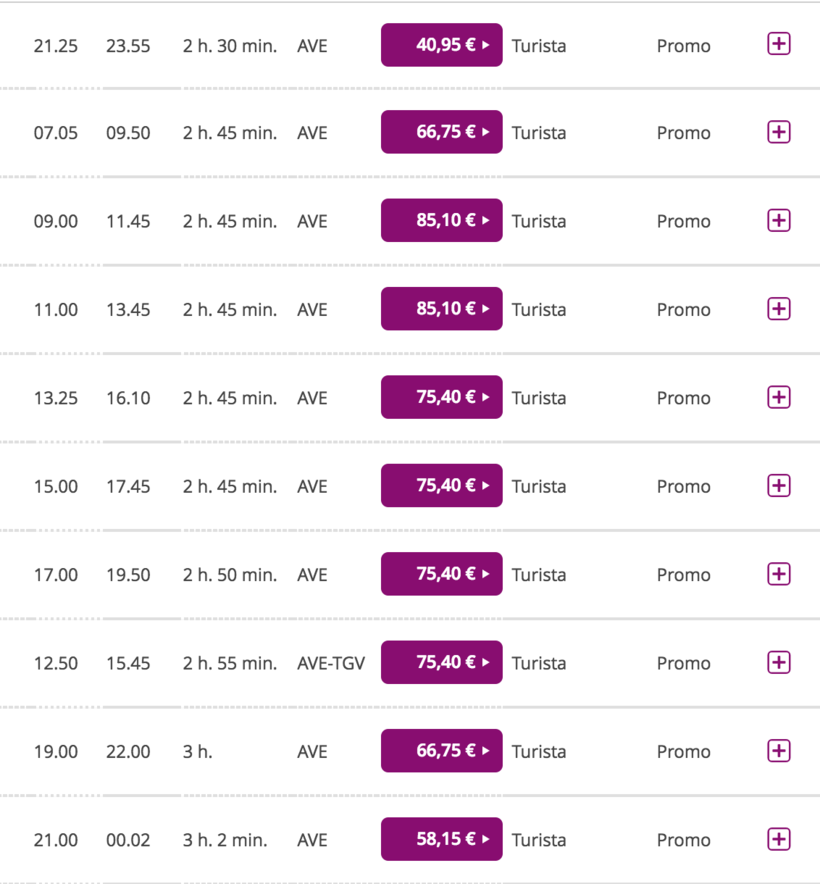The height and width of the screenshot is (884, 820).
Task: Click plus icon on 07.05 train row
Action: tap(778, 132)
